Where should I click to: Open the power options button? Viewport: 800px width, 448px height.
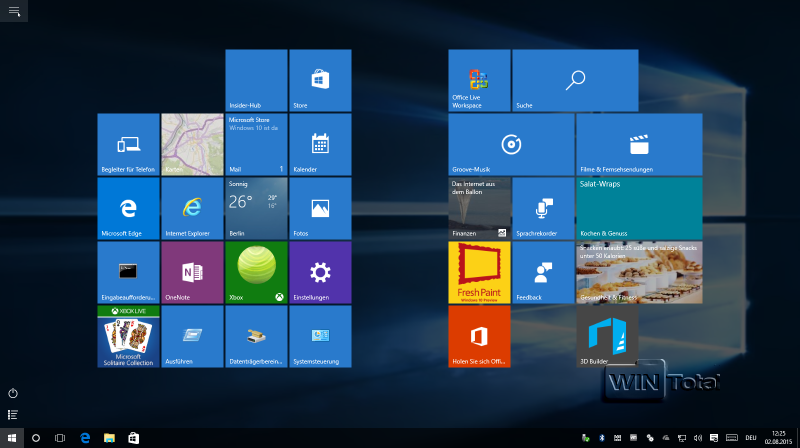(13, 393)
